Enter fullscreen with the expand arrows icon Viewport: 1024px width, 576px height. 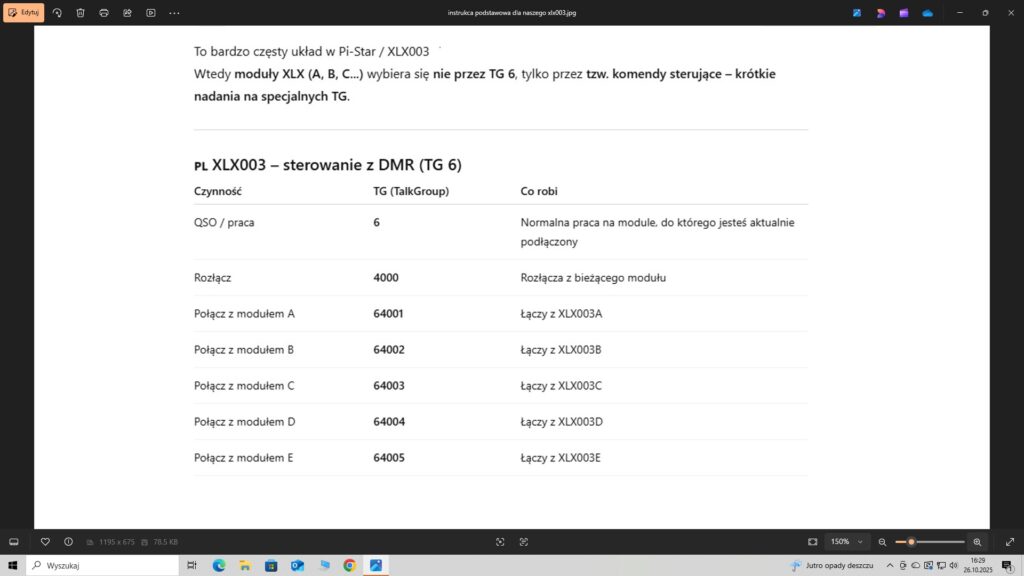point(1009,541)
